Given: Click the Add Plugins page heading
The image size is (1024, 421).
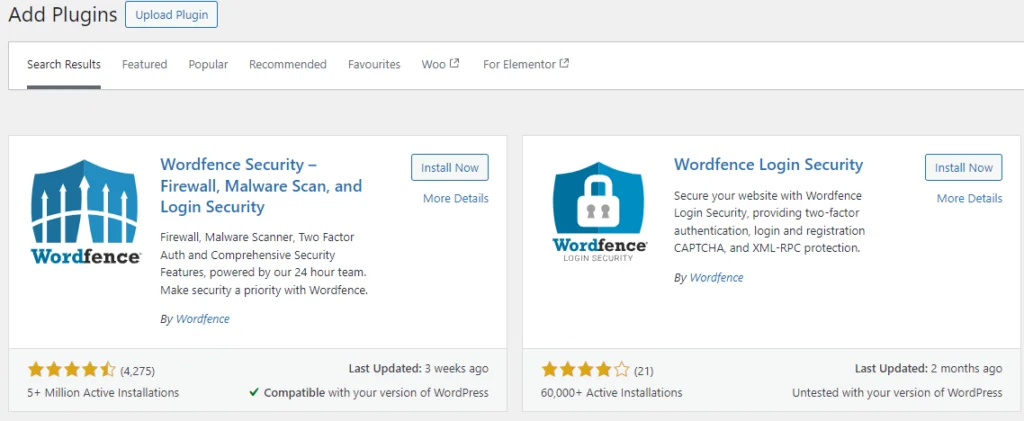Looking at the screenshot, I should coord(63,14).
